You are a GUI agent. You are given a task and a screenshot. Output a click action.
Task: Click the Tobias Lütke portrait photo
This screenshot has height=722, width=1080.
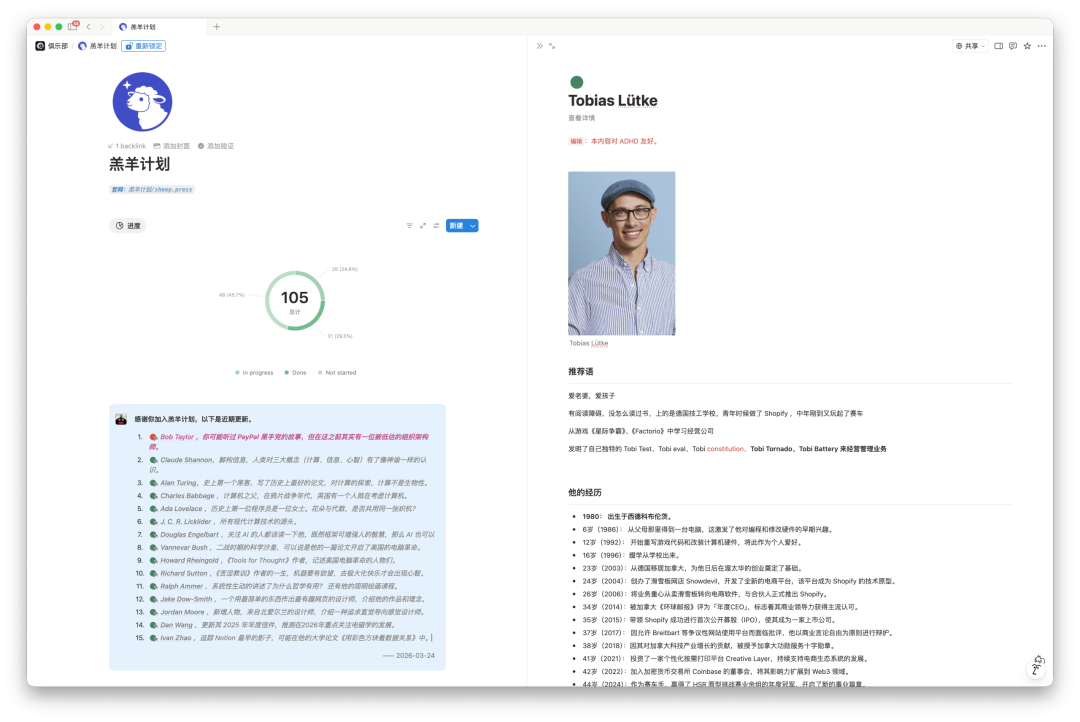click(621, 254)
